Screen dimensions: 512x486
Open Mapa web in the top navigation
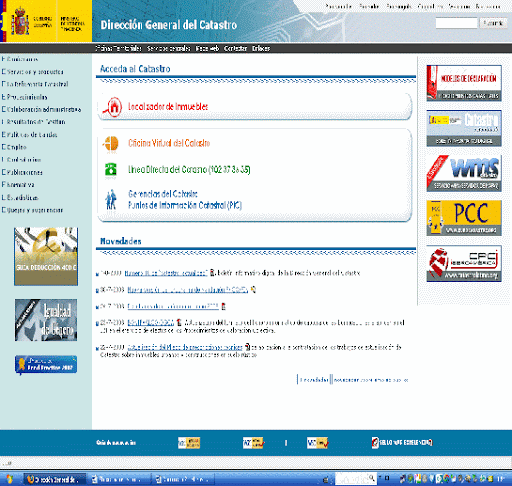click(207, 49)
